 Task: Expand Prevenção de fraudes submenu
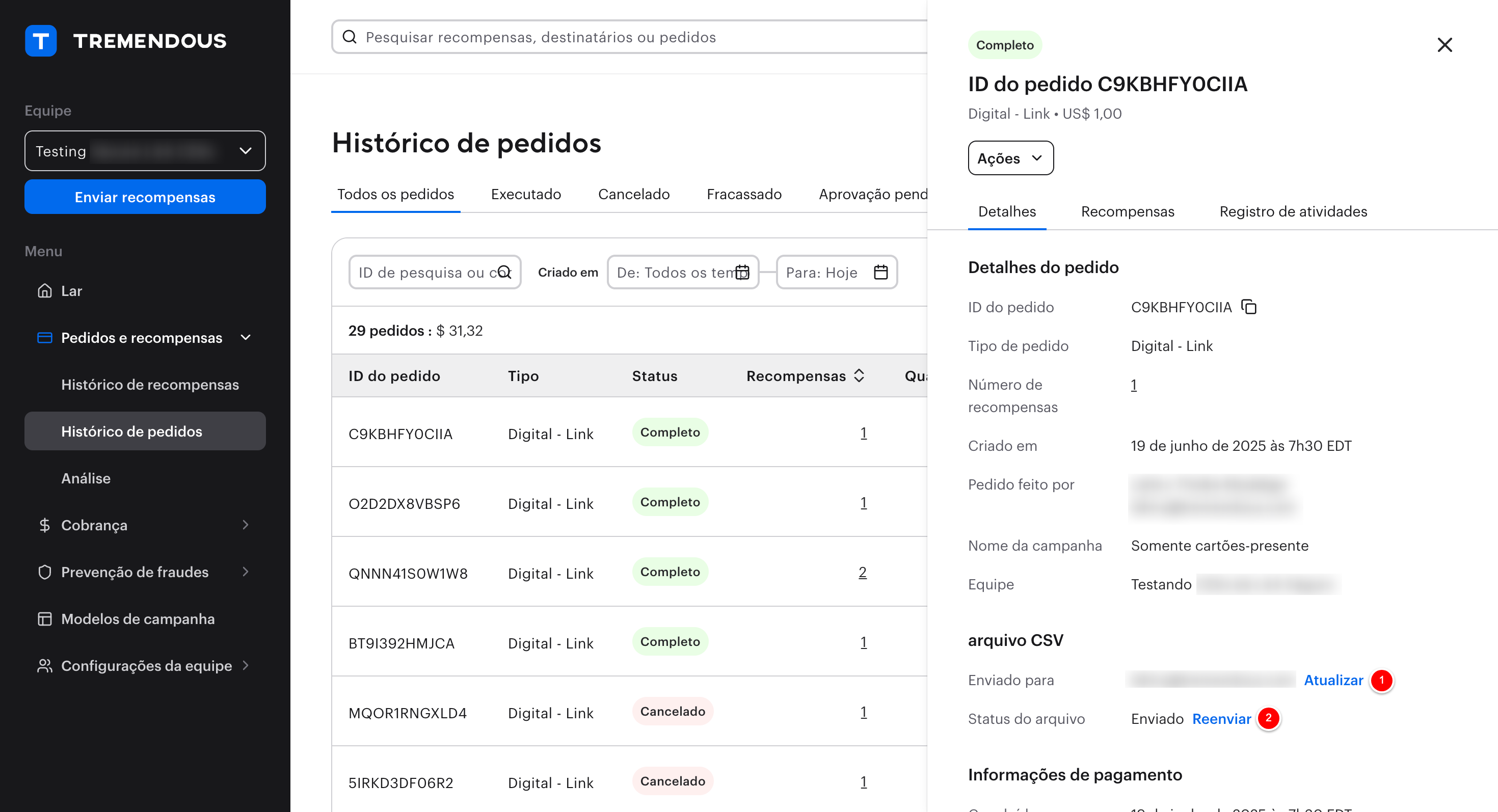246,572
